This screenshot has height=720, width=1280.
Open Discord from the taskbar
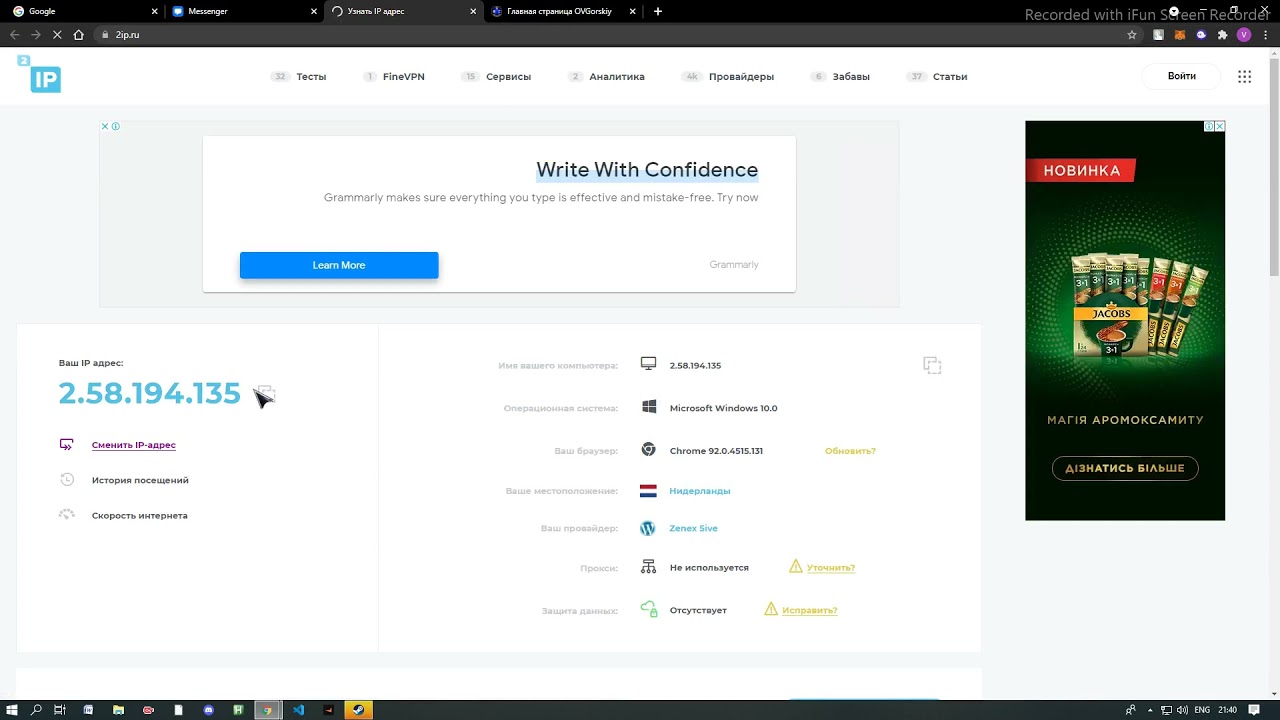[208, 710]
